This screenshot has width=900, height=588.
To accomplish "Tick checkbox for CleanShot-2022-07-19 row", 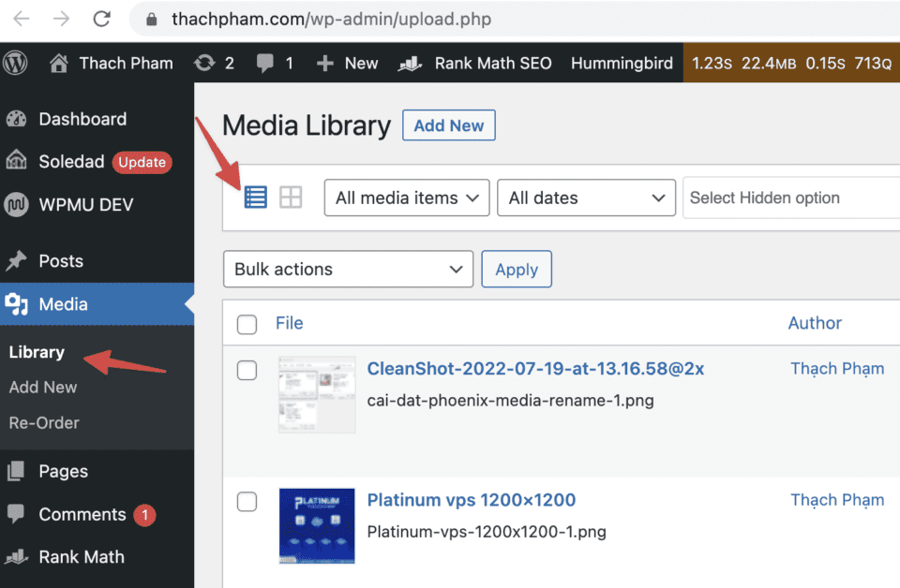I will coord(247,370).
